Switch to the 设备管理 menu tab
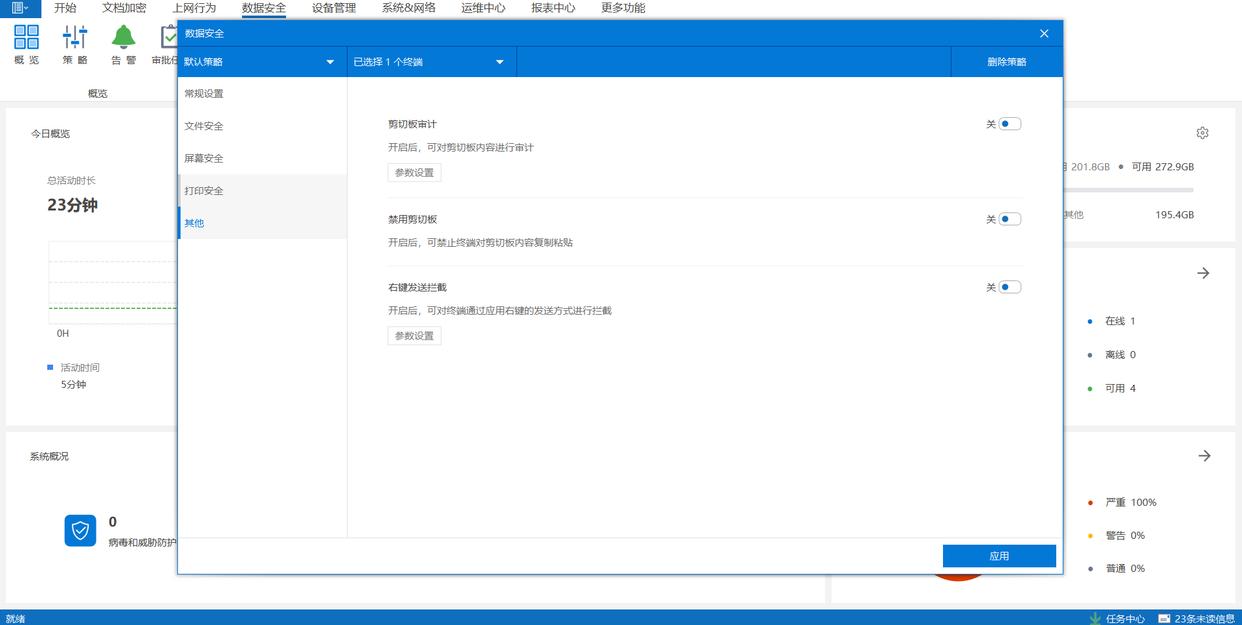Image resolution: width=1242 pixels, height=625 pixels. 333,8
